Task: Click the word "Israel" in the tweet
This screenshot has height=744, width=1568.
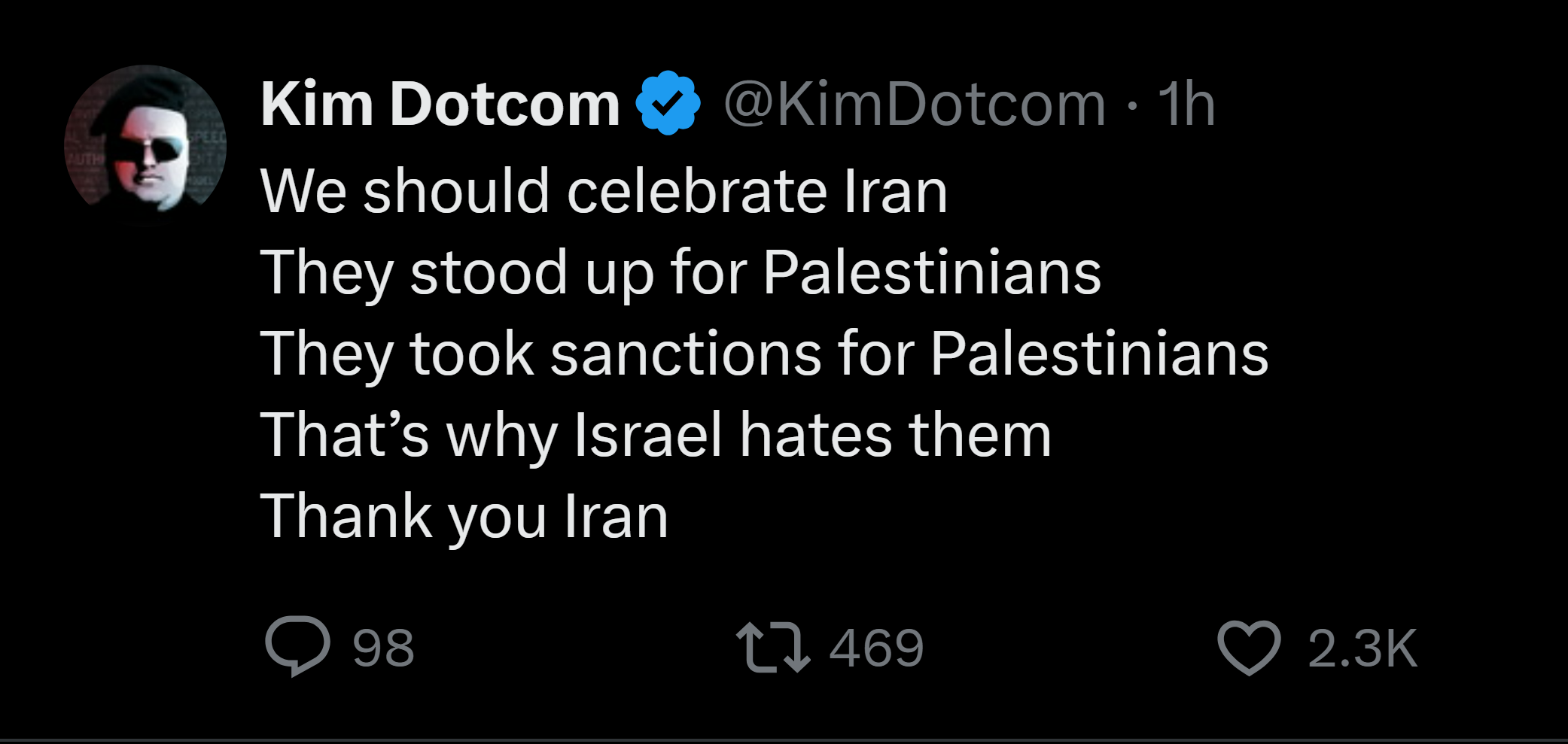Action: coord(647,435)
